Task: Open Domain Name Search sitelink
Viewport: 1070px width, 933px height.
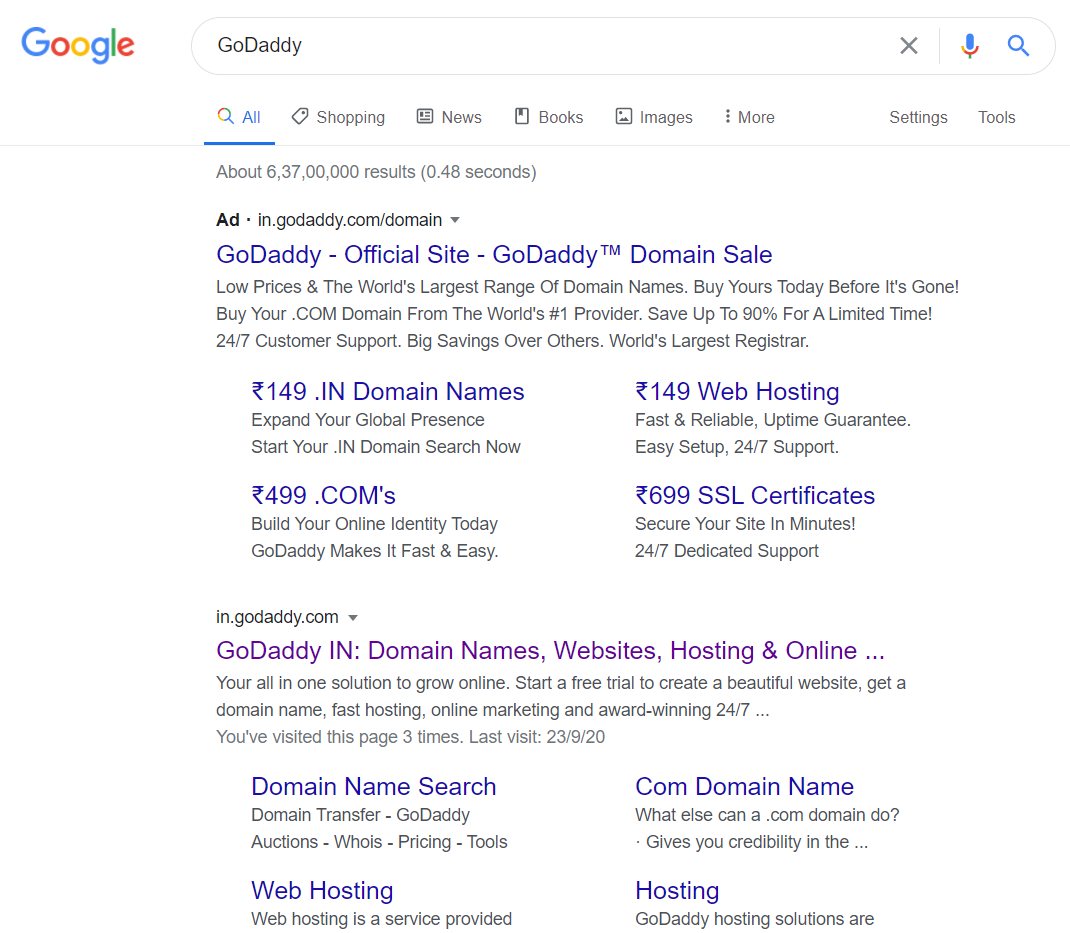Action: pyautogui.click(x=373, y=786)
